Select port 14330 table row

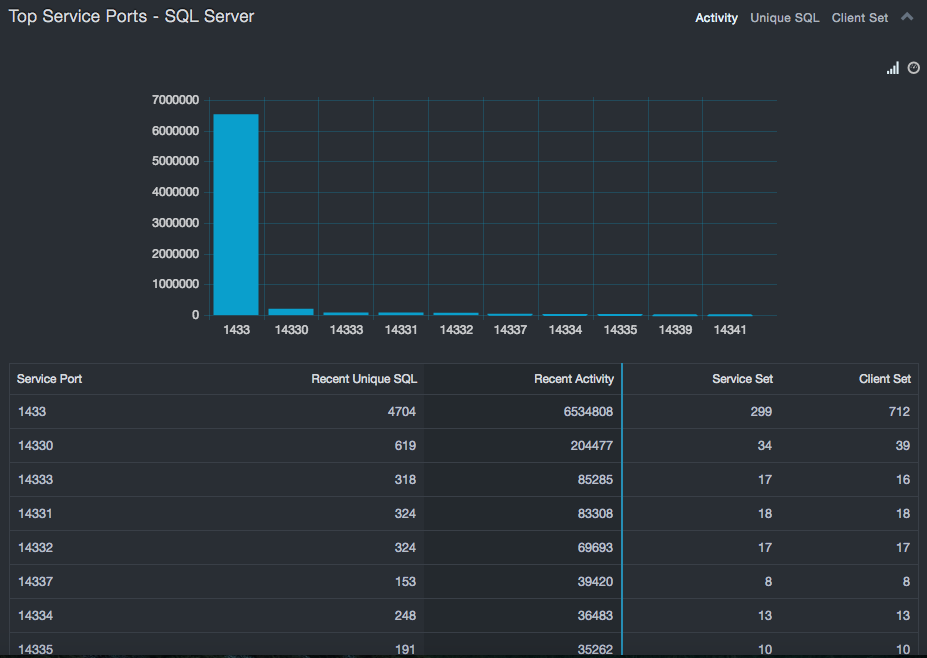pos(35,445)
